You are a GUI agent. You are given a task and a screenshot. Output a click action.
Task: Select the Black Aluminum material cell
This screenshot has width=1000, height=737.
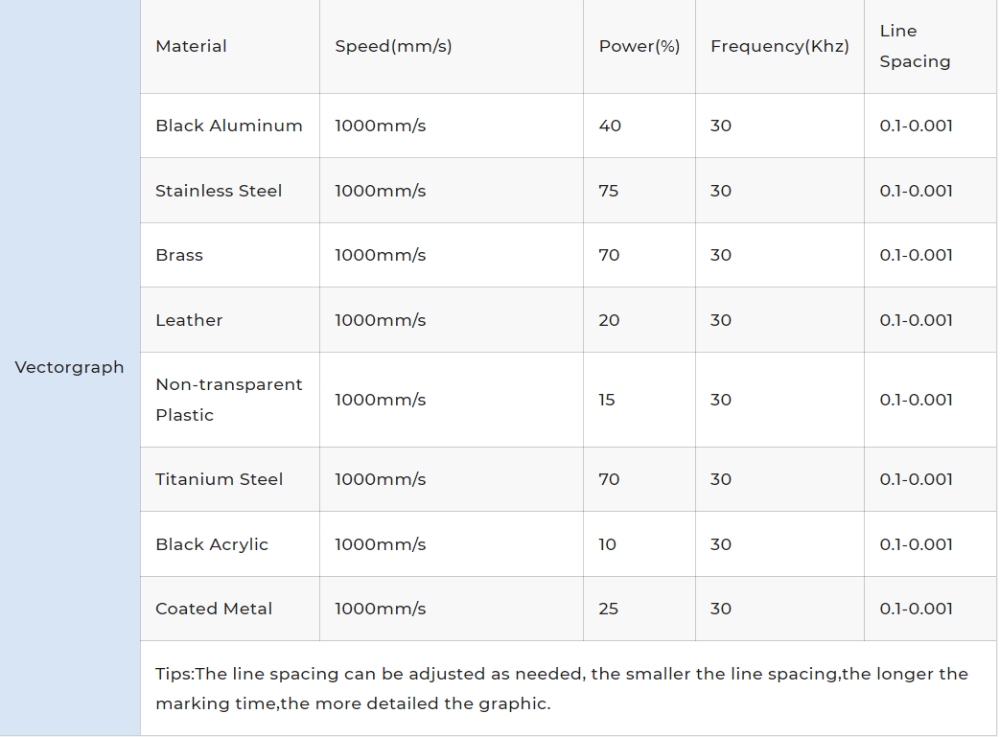[x=229, y=125]
